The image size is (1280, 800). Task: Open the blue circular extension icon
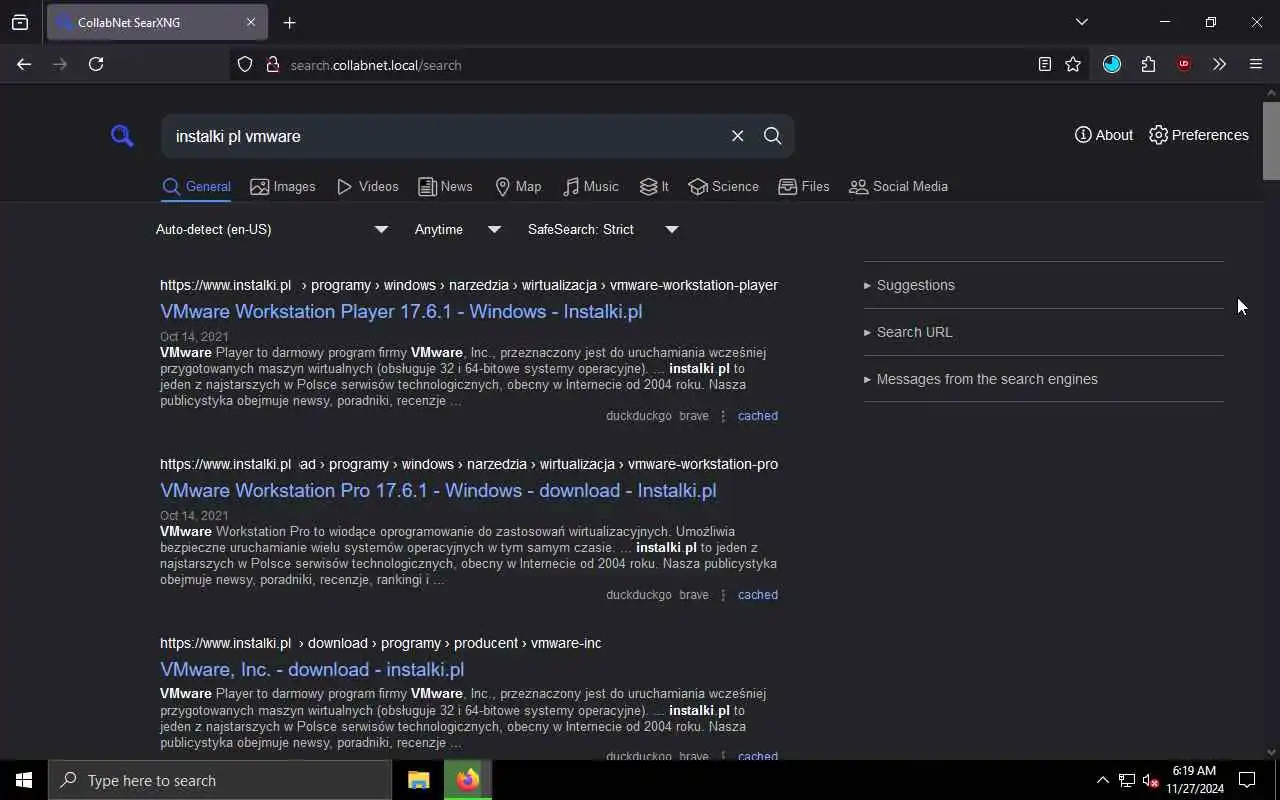[x=1112, y=64]
